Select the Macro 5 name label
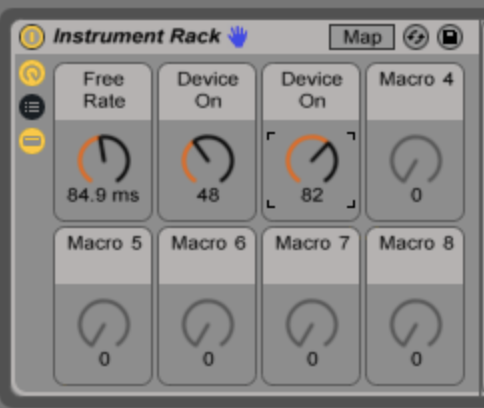The width and height of the screenshot is (484, 408). coord(105,243)
